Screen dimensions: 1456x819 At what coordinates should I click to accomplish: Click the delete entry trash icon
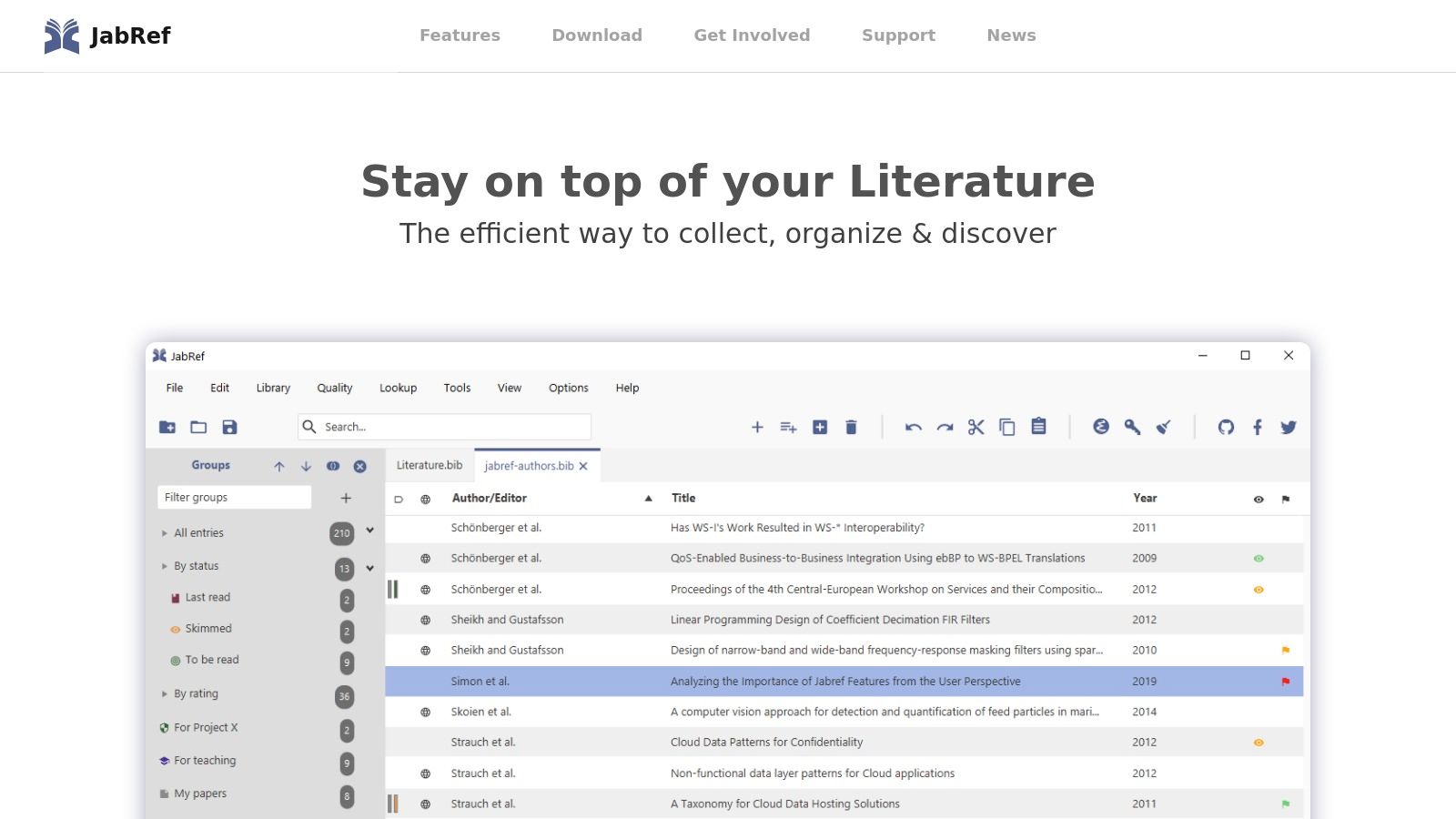[x=851, y=427]
